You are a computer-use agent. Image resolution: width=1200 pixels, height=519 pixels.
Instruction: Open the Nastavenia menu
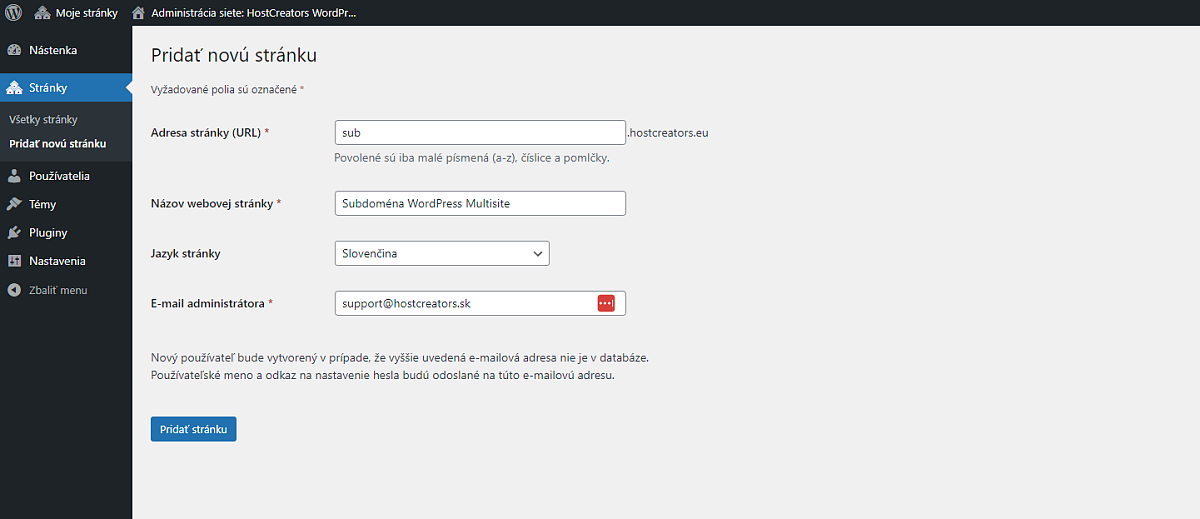coord(66,261)
